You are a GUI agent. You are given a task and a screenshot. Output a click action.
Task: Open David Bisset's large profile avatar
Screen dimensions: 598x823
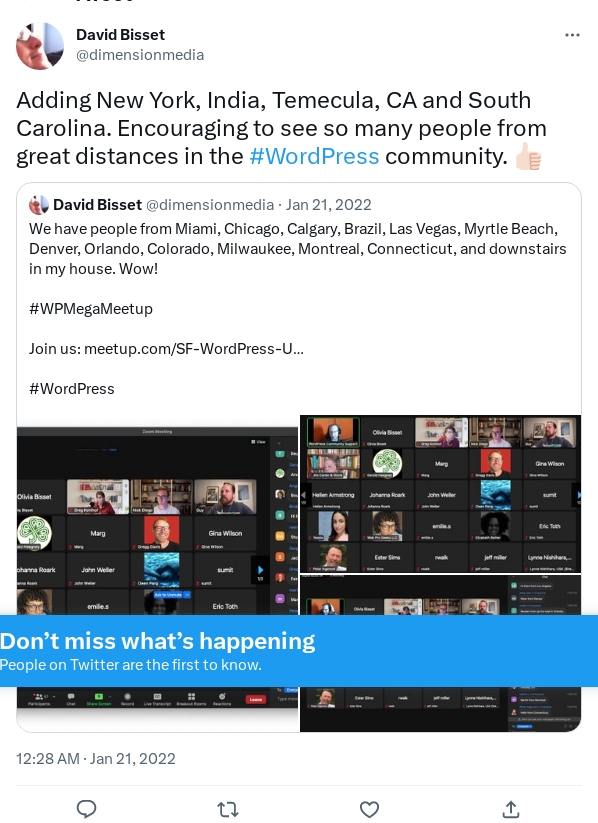[40, 46]
